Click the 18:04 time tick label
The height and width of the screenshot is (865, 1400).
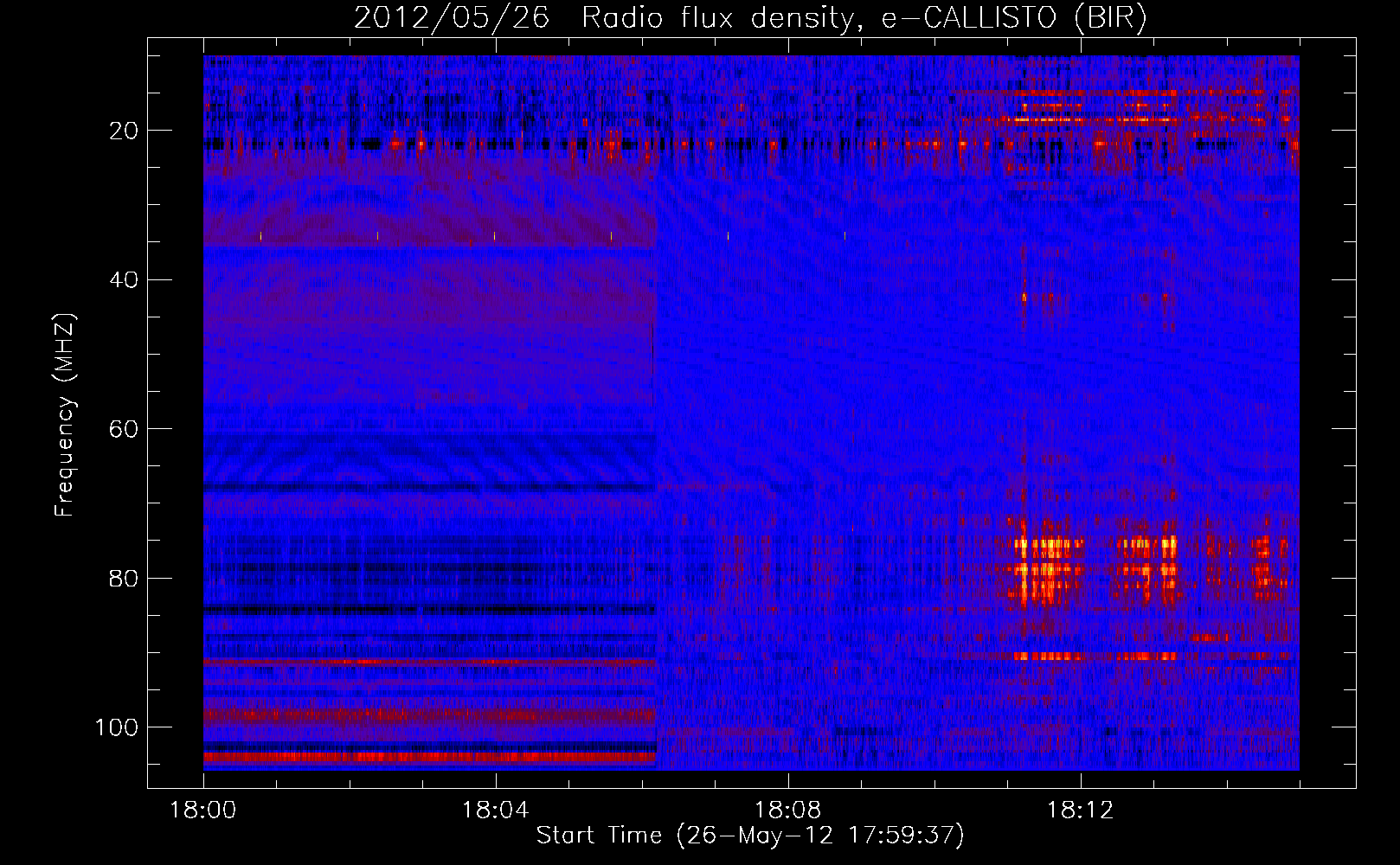(x=495, y=811)
